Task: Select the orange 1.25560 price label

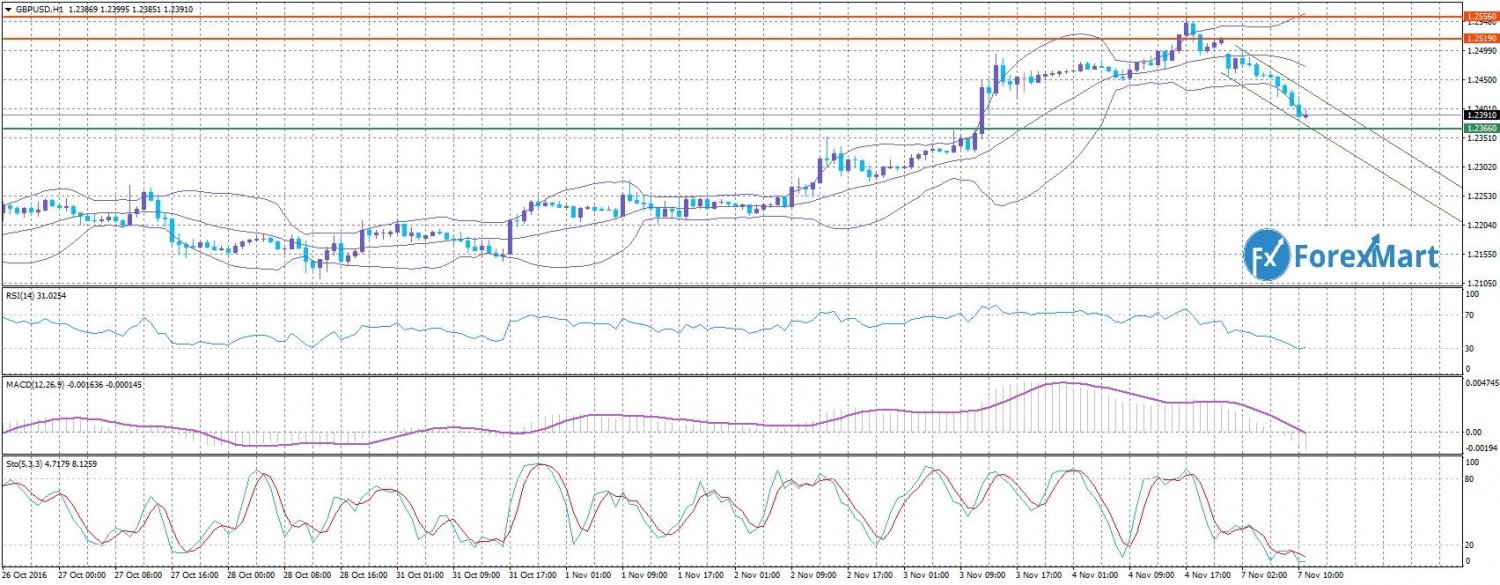Action: pyautogui.click(x=1479, y=17)
